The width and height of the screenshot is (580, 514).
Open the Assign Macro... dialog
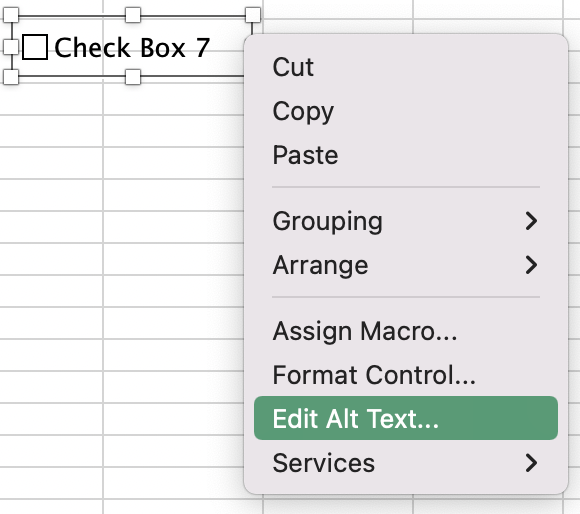click(406, 331)
